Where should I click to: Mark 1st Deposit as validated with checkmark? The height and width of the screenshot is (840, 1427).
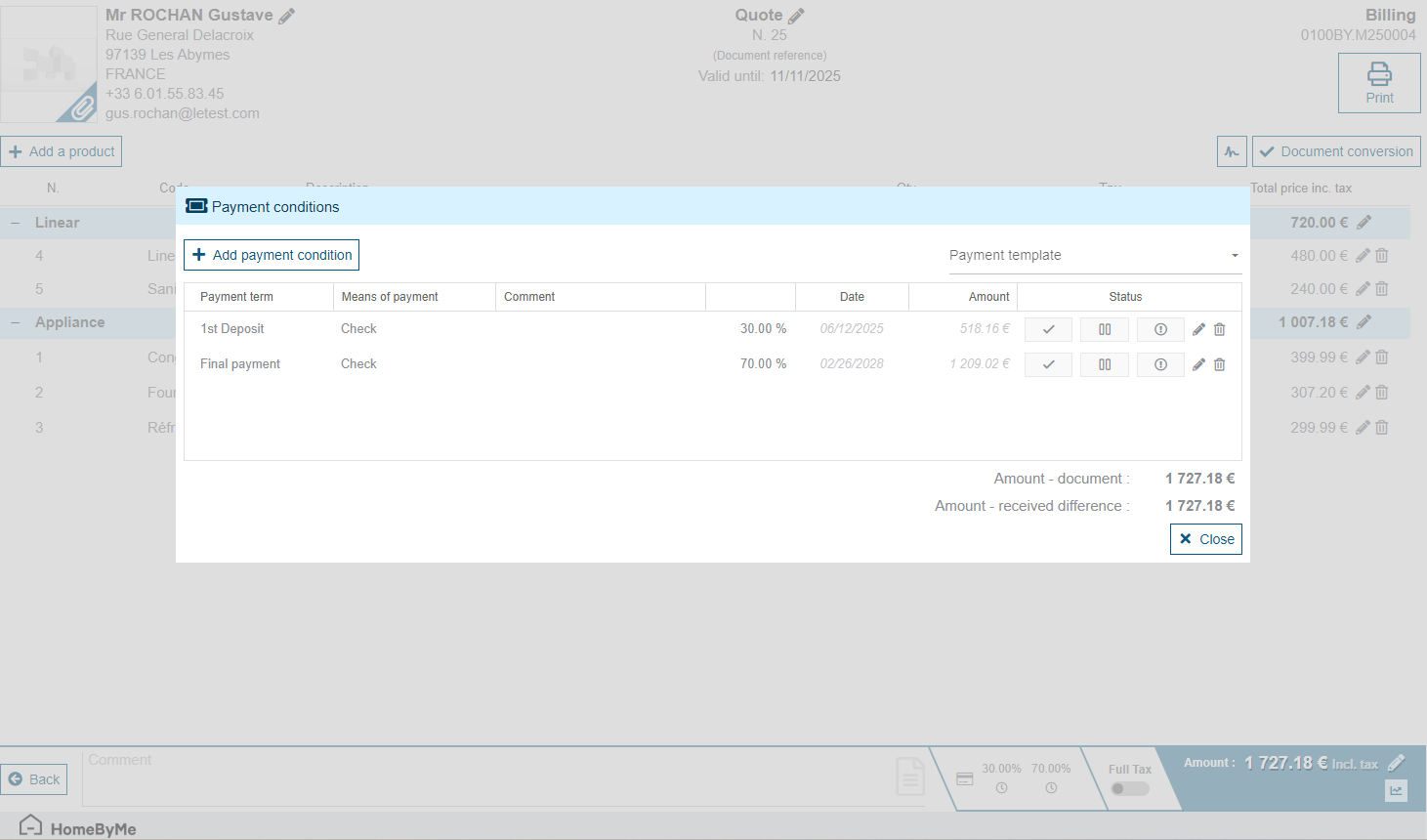tap(1048, 329)
